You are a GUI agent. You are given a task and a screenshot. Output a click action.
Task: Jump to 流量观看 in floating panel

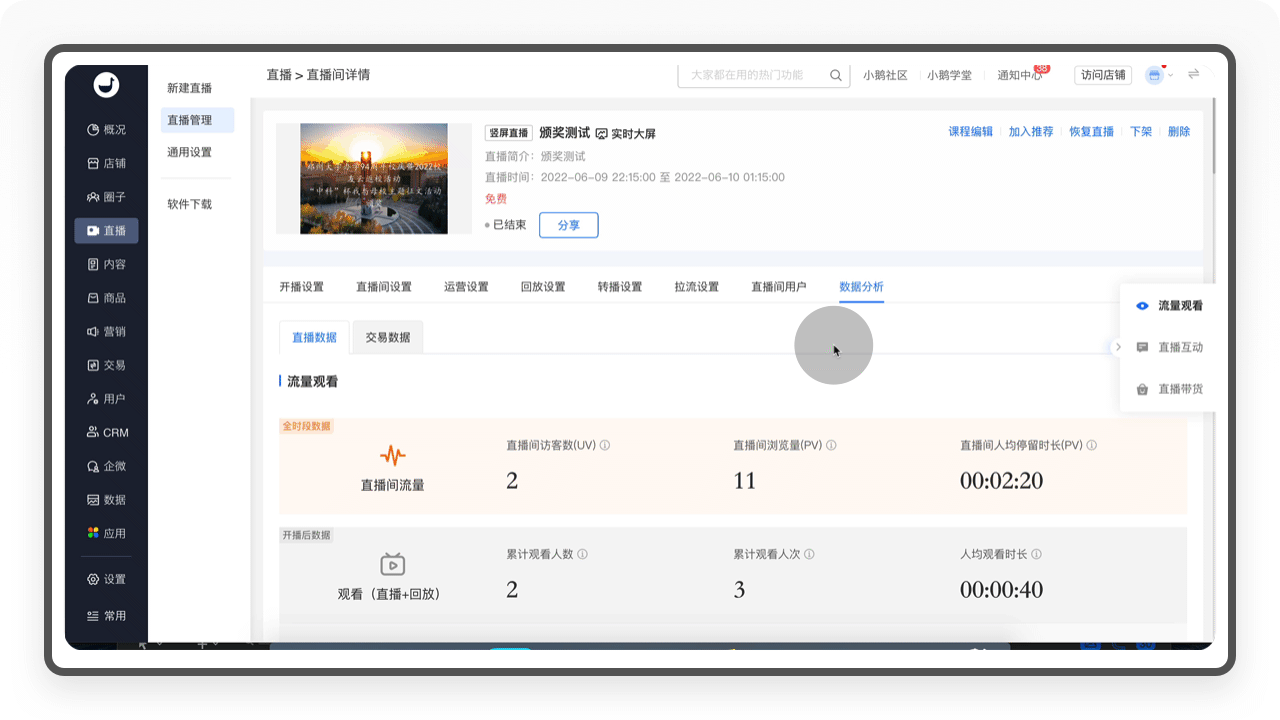(1170, 306)
